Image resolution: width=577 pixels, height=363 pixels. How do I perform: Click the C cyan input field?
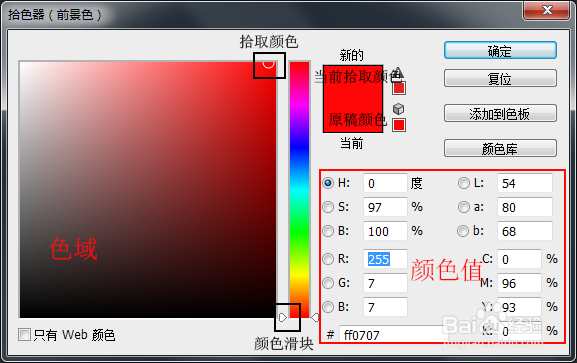[519, 259]
